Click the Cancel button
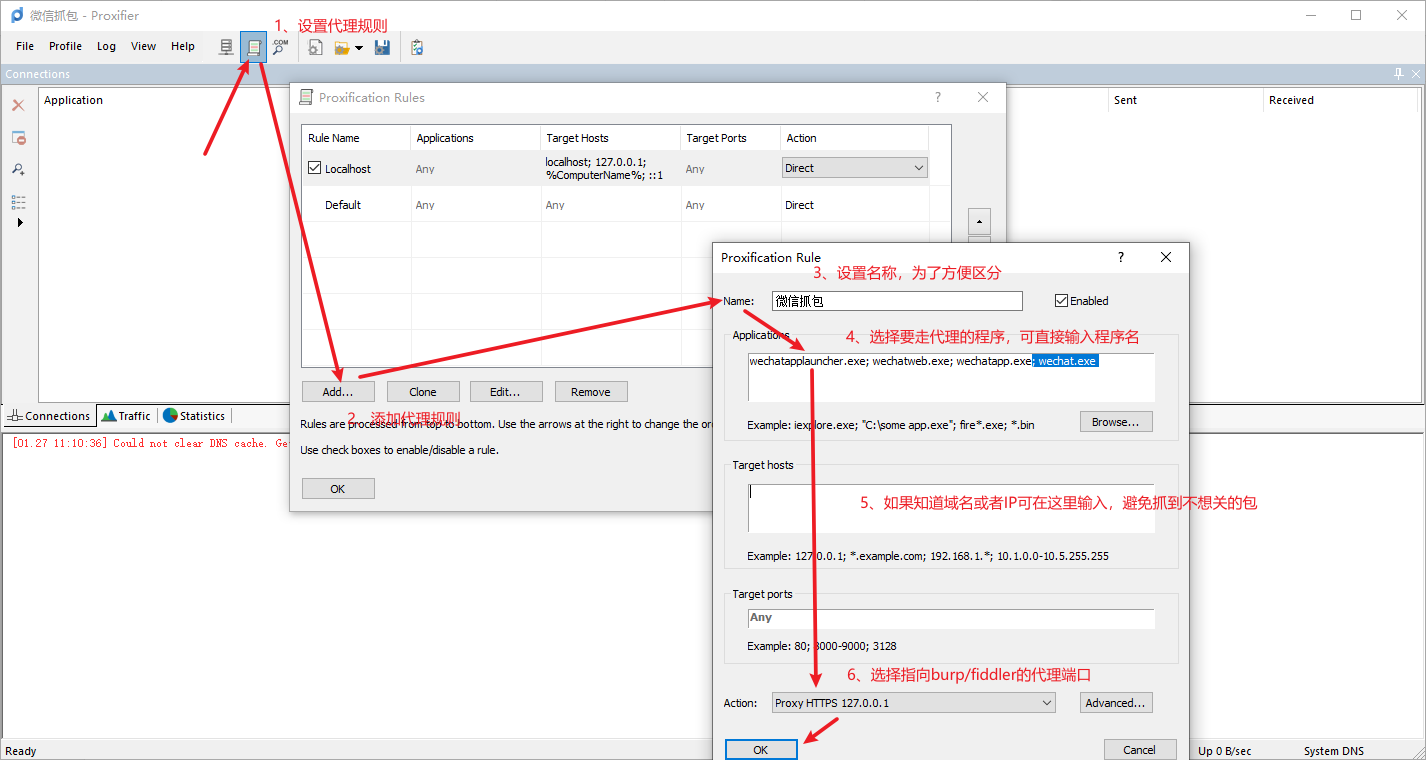 pos(1140,750)
